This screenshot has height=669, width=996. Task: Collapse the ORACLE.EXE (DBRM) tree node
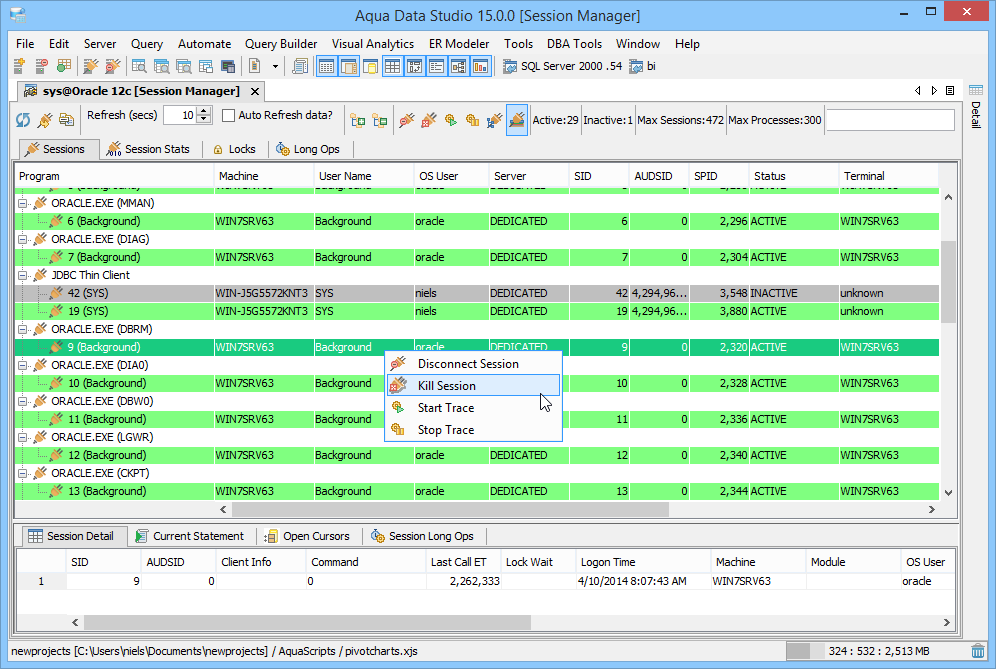(x=23, y=329)
